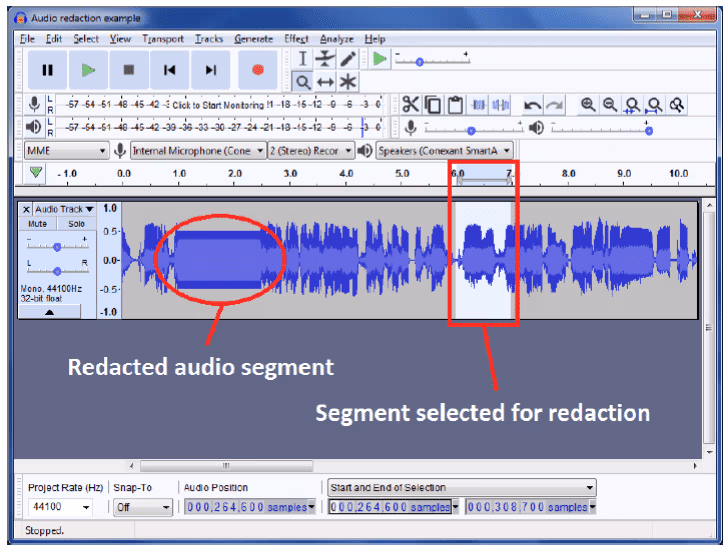This screenshot has width=728, height=551.
Task: Open the Effect menu
Action: 296,38
